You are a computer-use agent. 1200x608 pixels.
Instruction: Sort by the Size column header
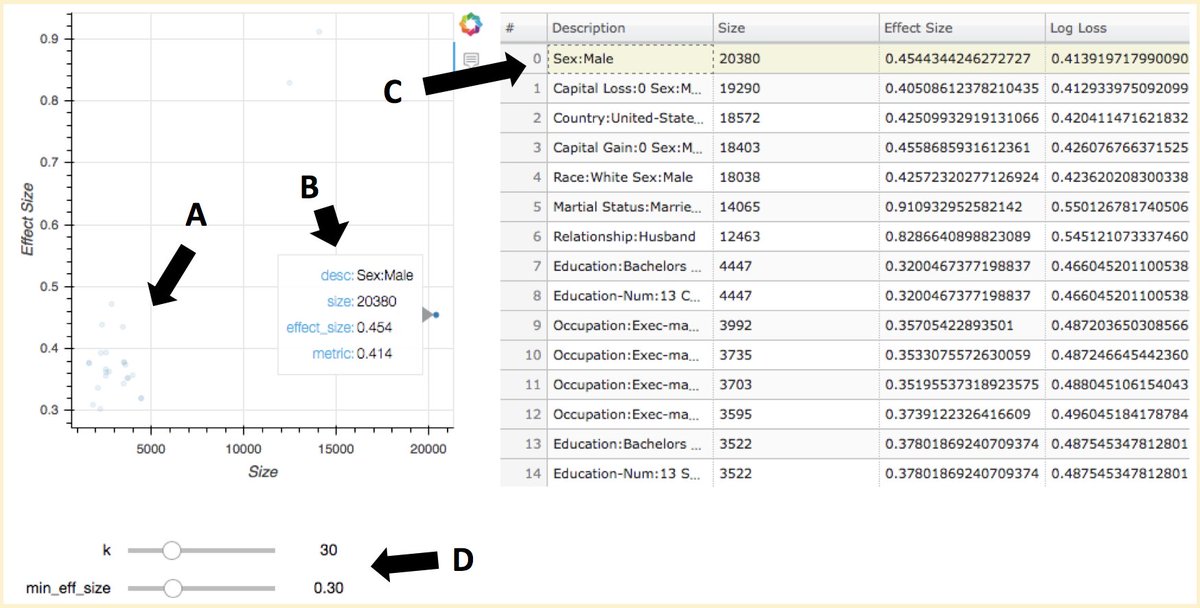point(795,29)
